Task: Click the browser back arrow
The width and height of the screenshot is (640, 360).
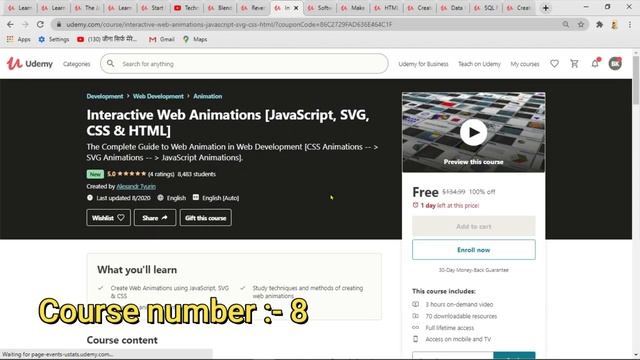Action: (x=10, y=24)
